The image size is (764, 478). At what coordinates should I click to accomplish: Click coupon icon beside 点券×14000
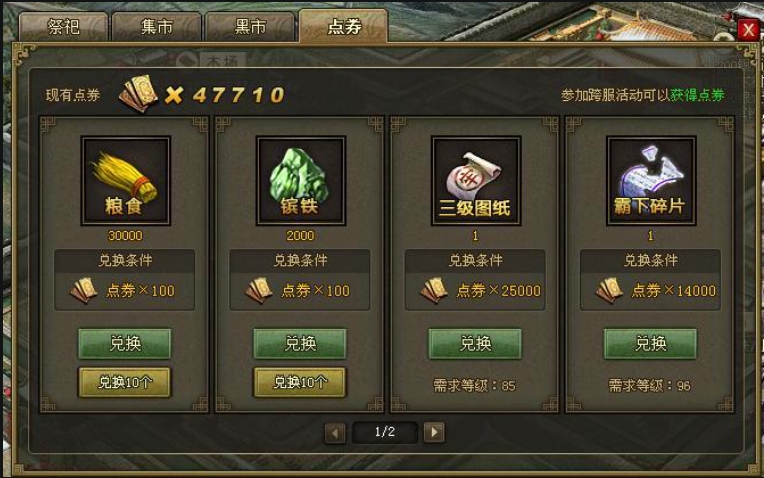coord(609,290)
